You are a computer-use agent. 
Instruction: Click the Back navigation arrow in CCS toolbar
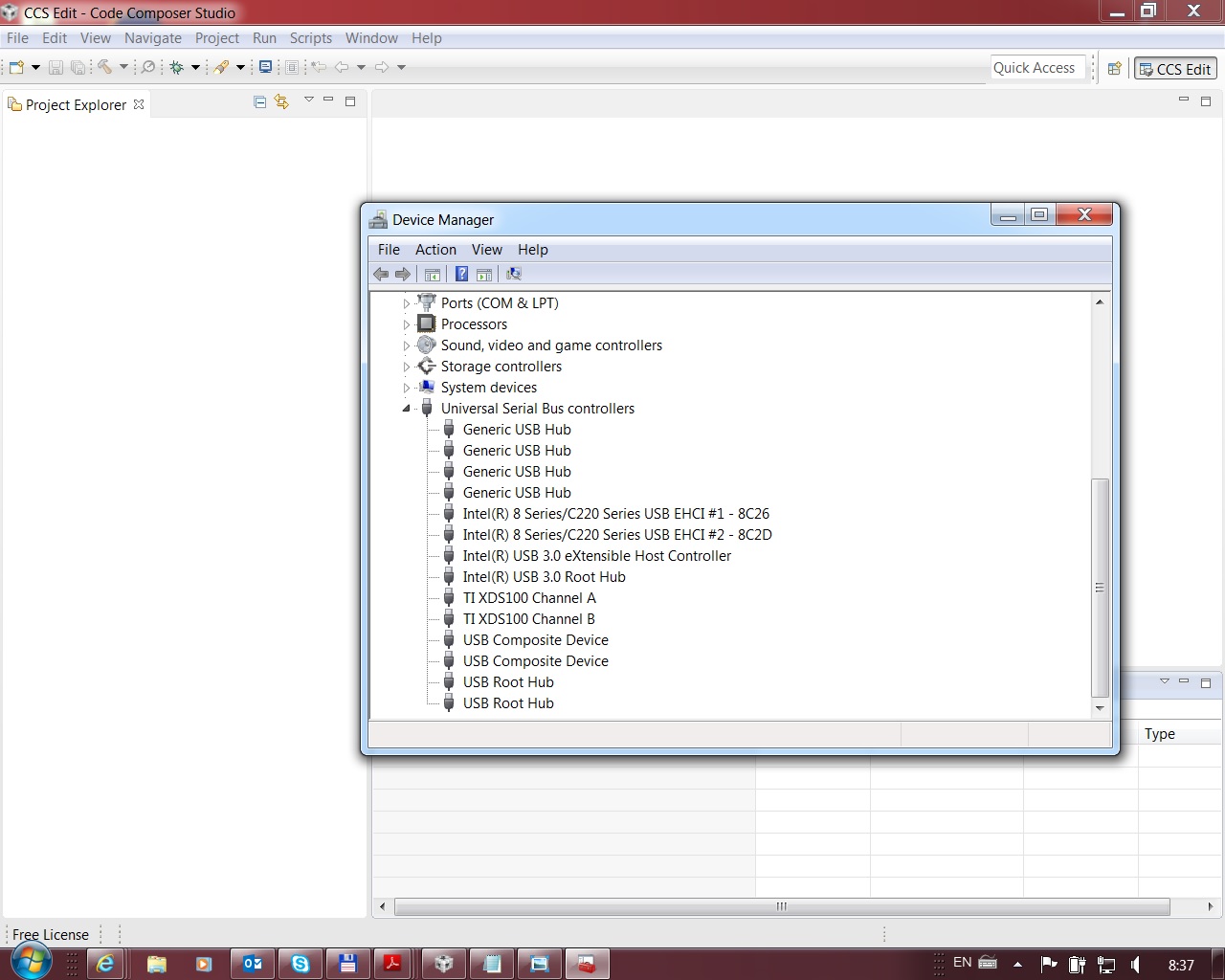coord(342,67)
